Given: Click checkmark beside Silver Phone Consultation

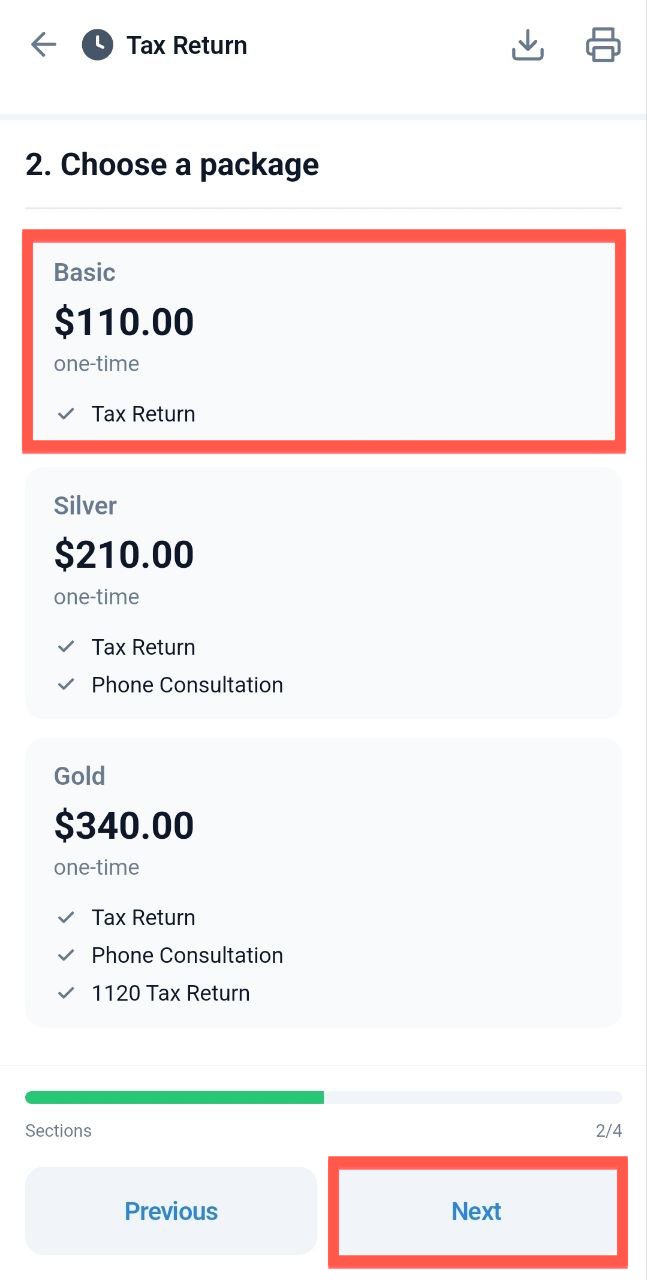Looking at the screenshot, I should pos(66,685).
